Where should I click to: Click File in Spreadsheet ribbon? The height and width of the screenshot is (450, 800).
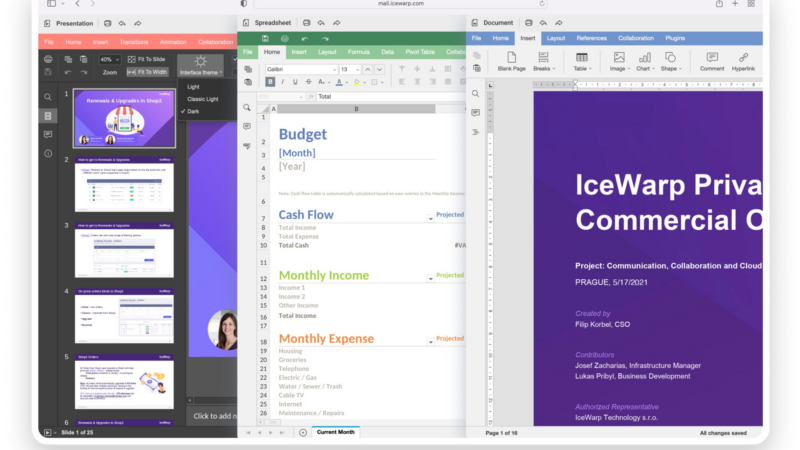tap(247, 52)
